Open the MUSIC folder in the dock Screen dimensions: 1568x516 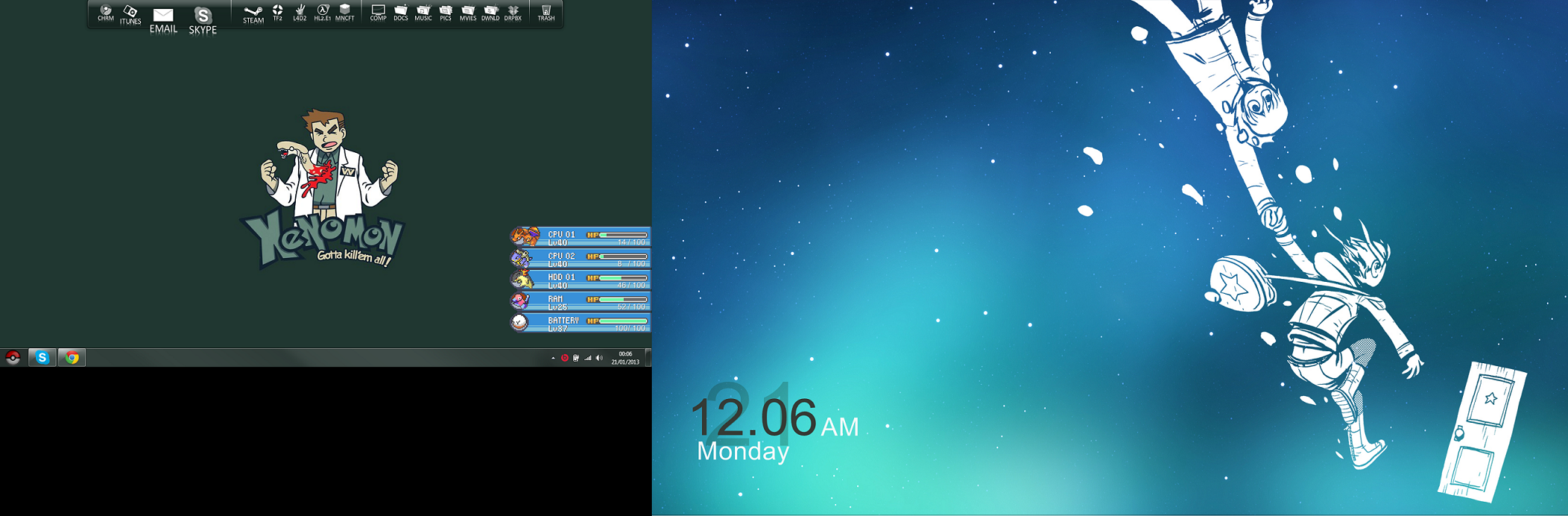tap(423, 13)
